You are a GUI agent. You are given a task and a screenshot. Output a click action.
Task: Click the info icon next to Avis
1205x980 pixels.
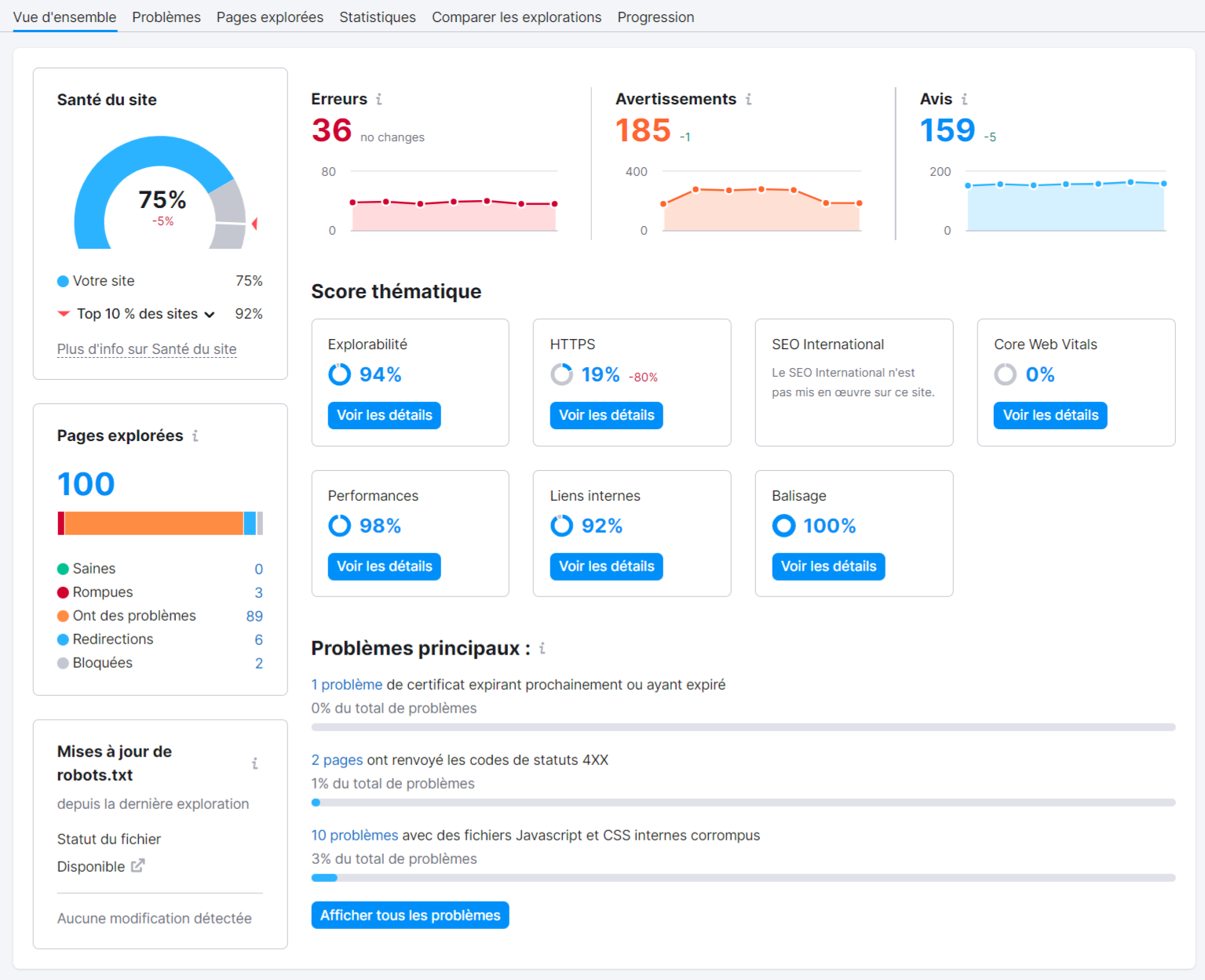click(x=965, y=100)
